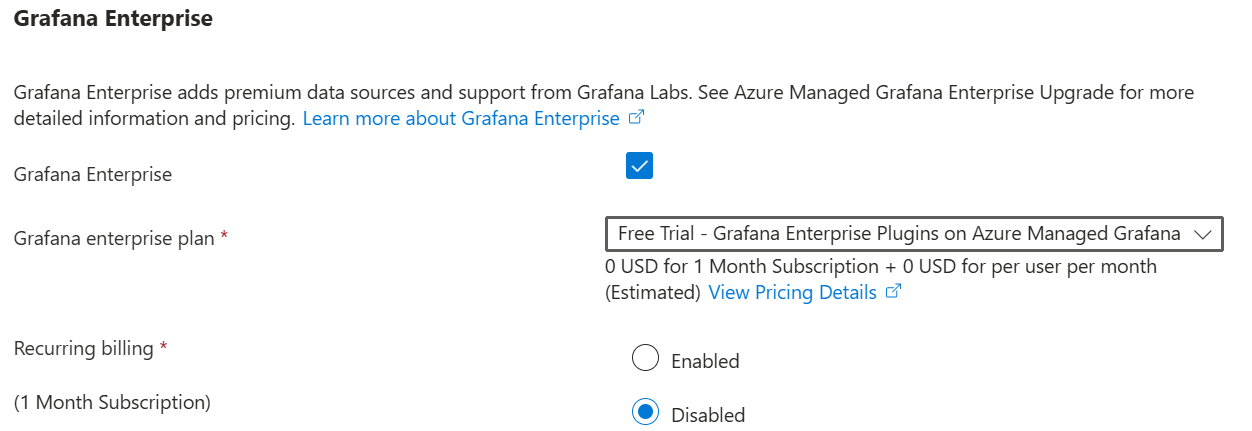Viewport: 1252px width, 431px height.
Task: Click the red asterisk beside Recurring billing
Action: [163, 347]
